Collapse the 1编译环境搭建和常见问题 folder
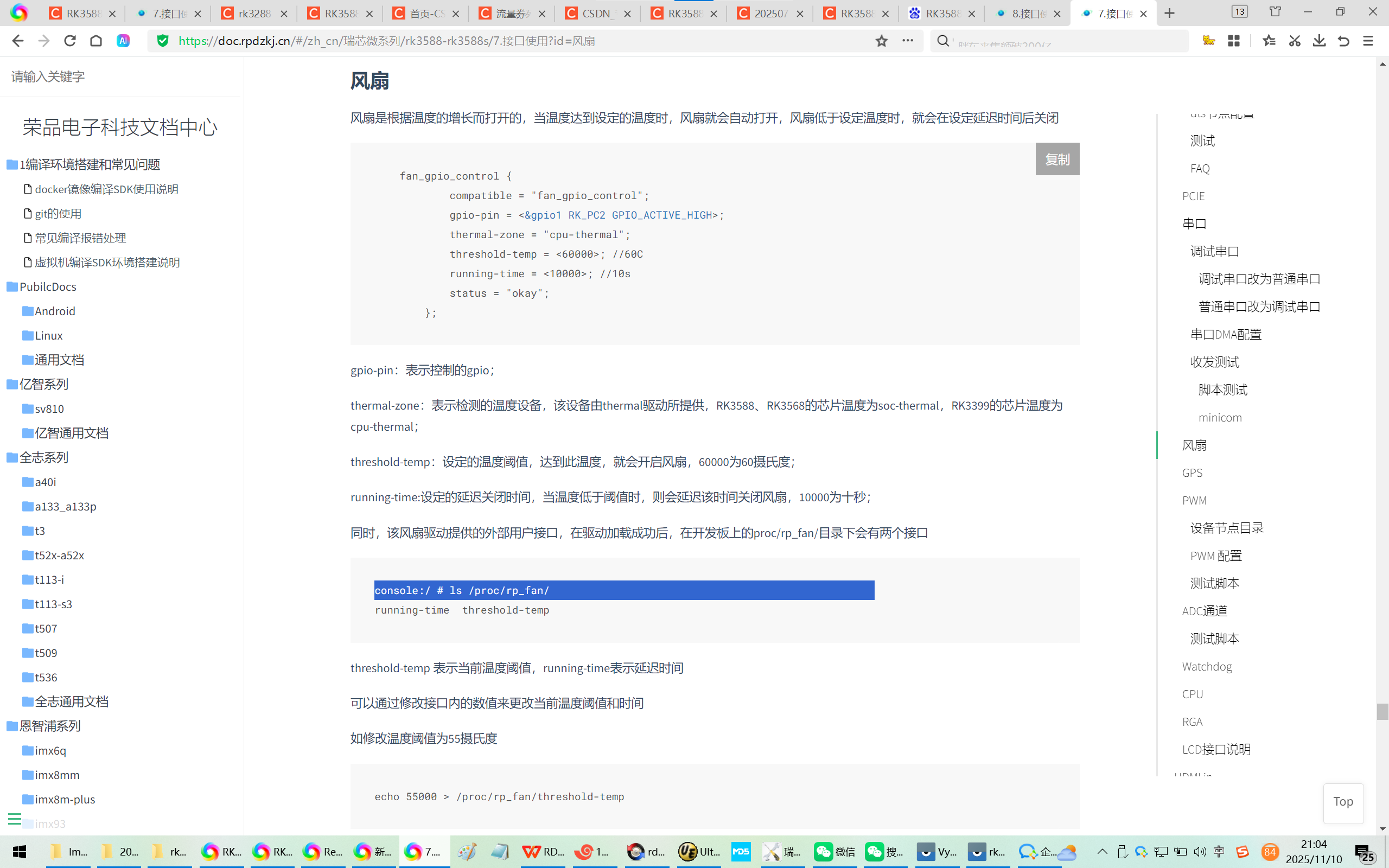Image resolution: width=1389 pixels, height=868 pixels. point(89,165)
